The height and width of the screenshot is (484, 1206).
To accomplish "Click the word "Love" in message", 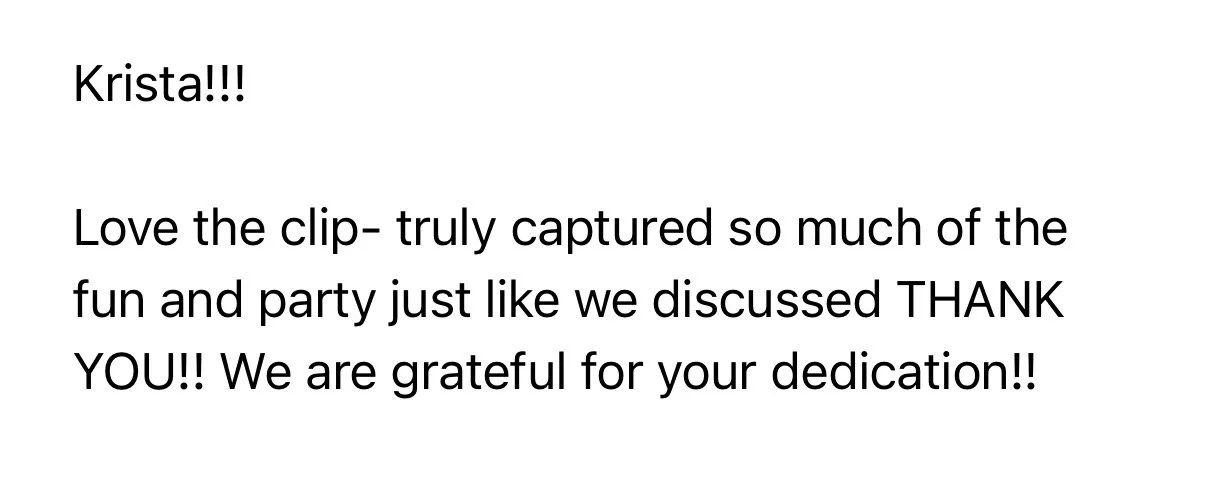I will 126,231.
